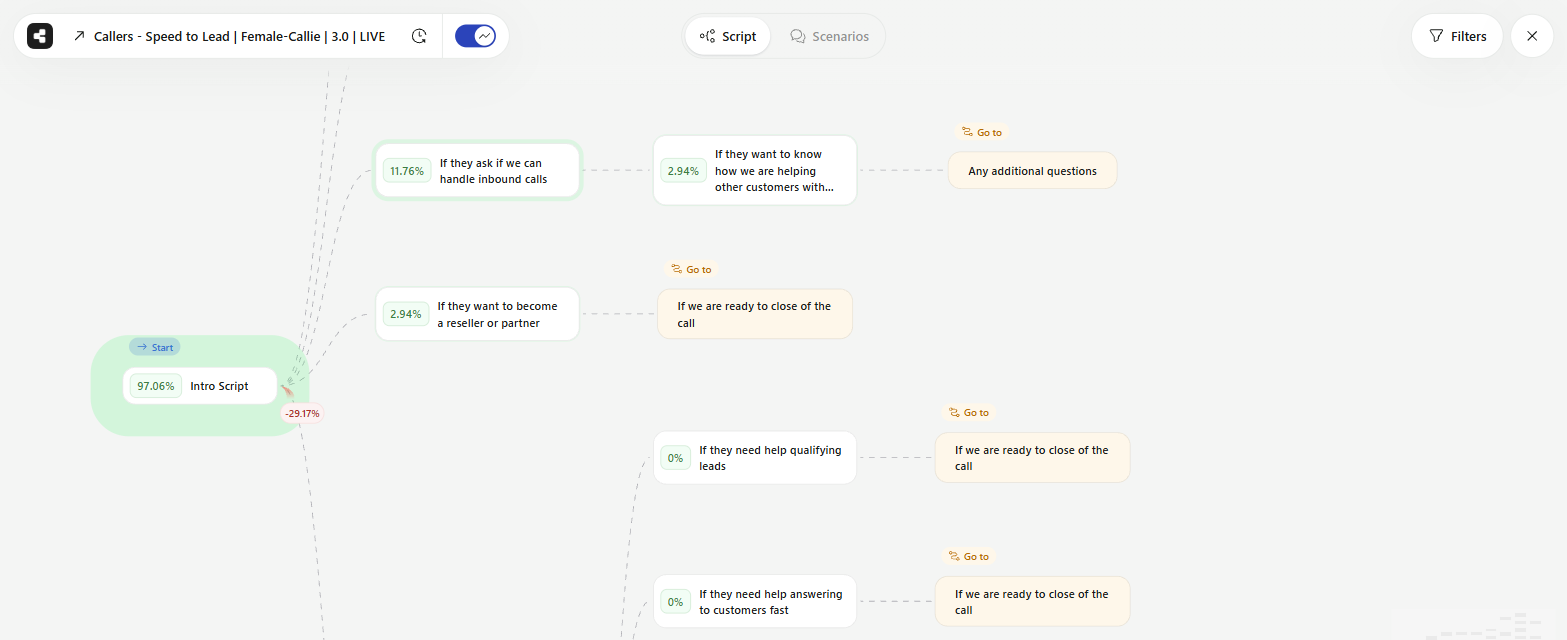Screen dimensions: 1567x640
Task: Switch to the Script tab
Action: [x=728, y=36]
